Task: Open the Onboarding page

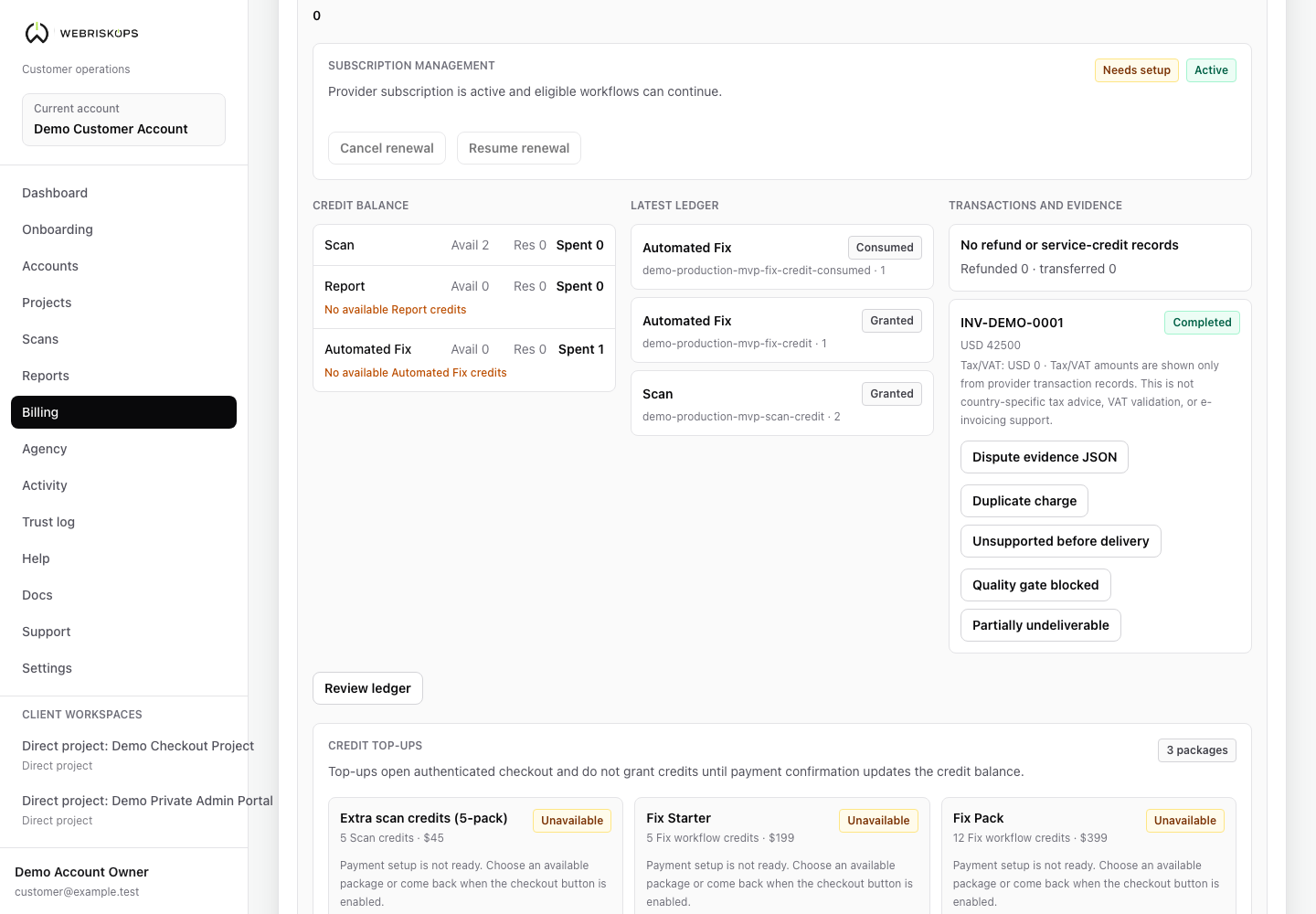Action: [123, 229]
